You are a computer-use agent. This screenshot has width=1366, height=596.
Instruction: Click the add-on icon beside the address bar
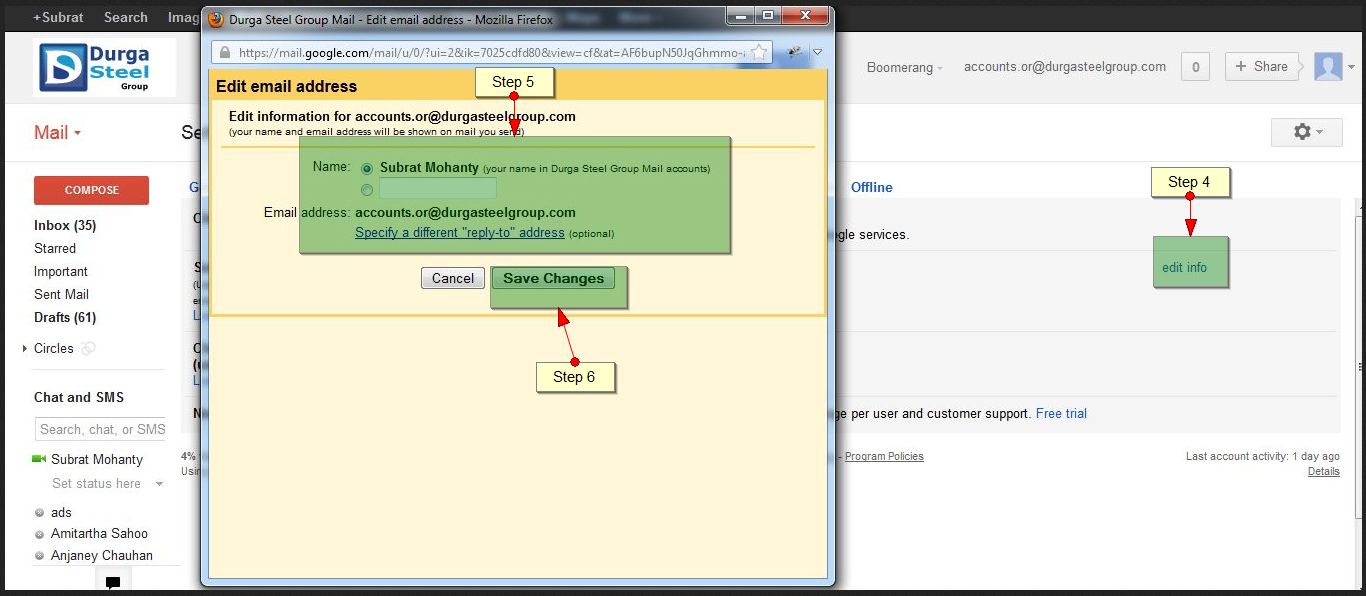(x=795, y=52)
